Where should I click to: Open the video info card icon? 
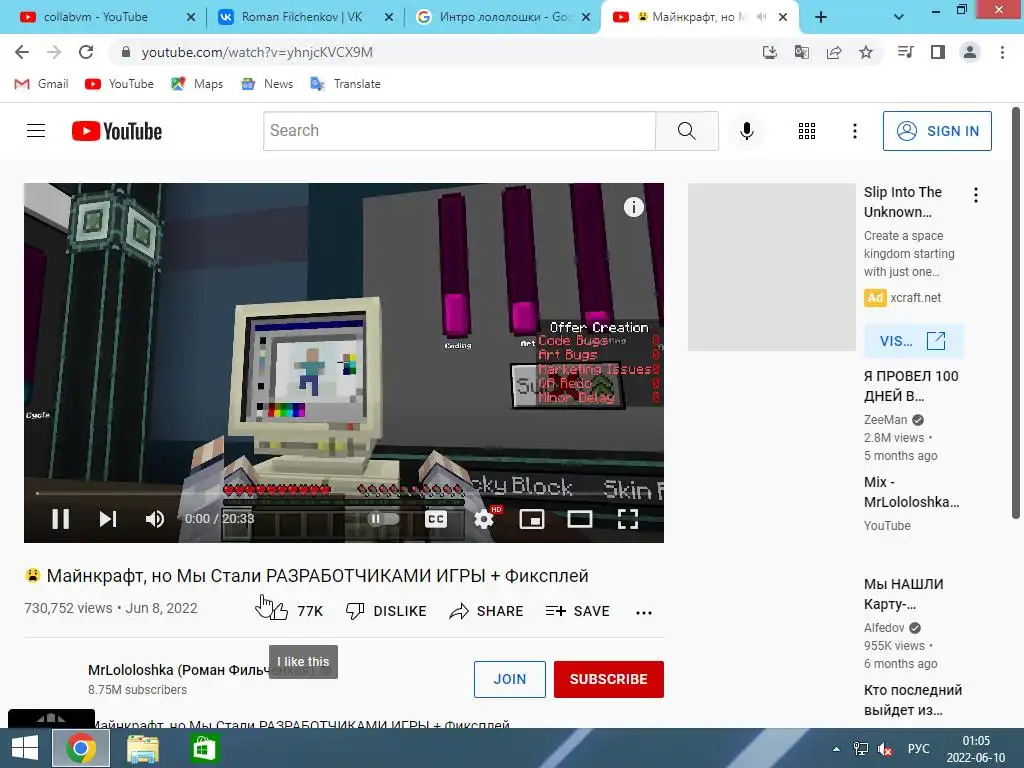pyautogui.click(x=633, y=207)
